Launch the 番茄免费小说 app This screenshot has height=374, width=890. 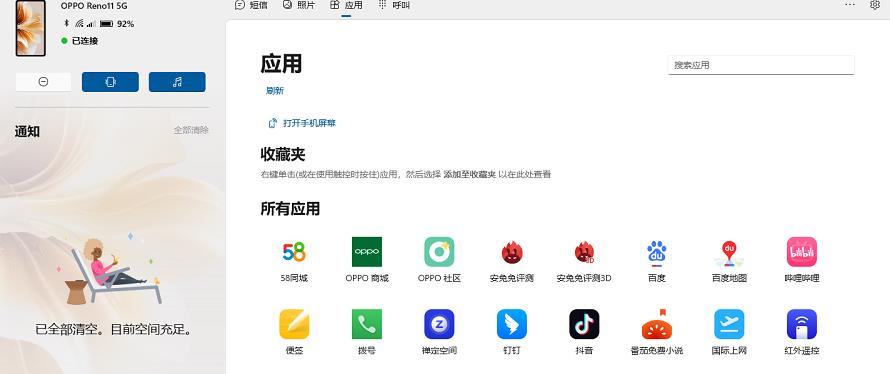(x=657, y=324)
